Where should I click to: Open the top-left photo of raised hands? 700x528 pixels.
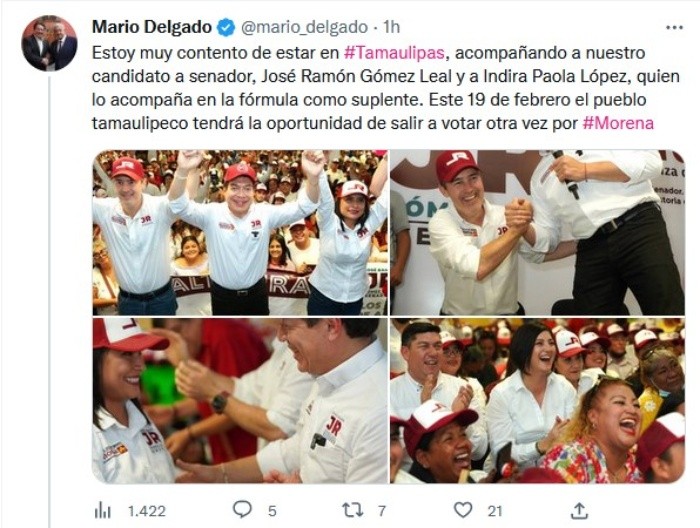coord(240,233)
